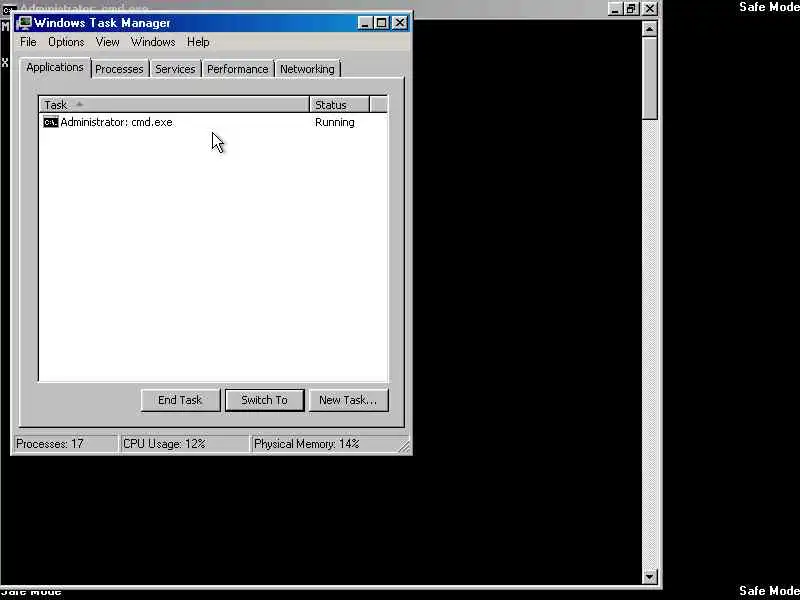Click the Task Manager resize grip
Viewport: 800px width, 600px height.
(404, 446)
